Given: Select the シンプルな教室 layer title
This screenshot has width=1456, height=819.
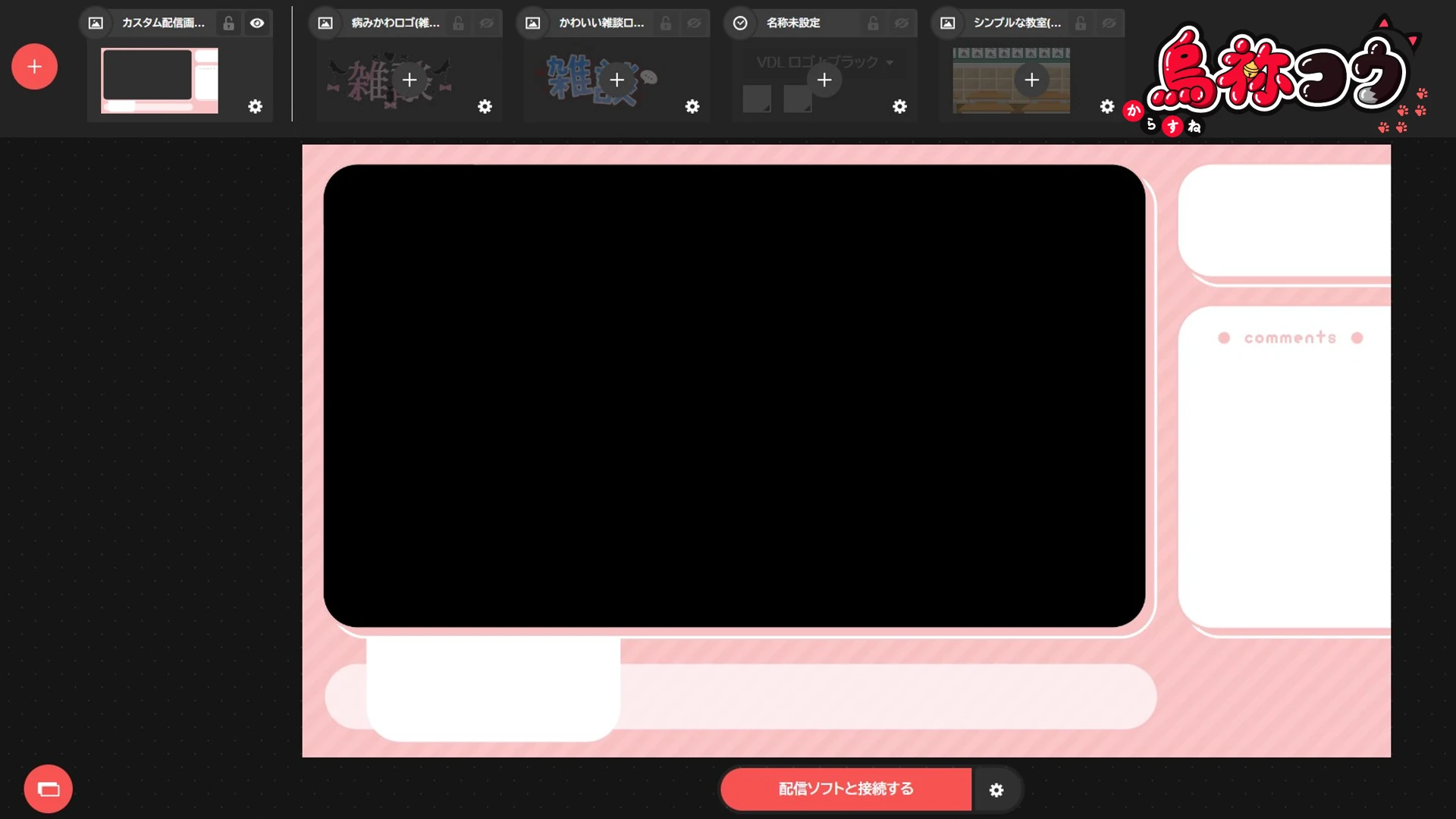Looking at the screenshot, I should pyautogui.click(x=1017, y=23).
